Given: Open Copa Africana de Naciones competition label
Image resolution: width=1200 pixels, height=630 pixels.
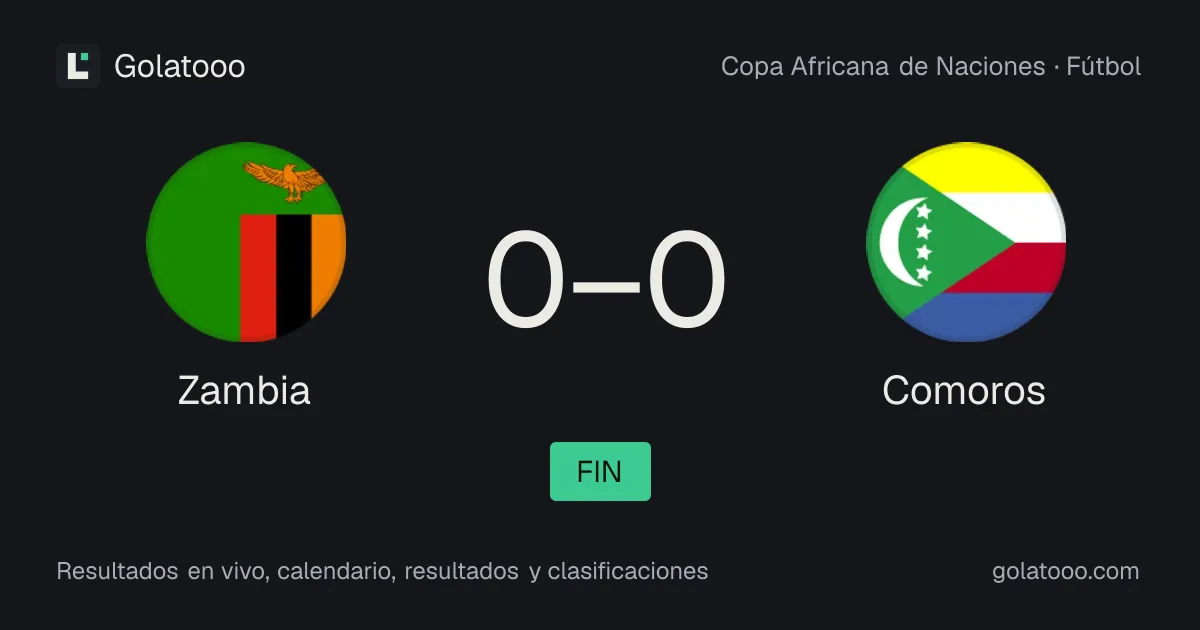Looking at the screenshot, I should [883, 66].
